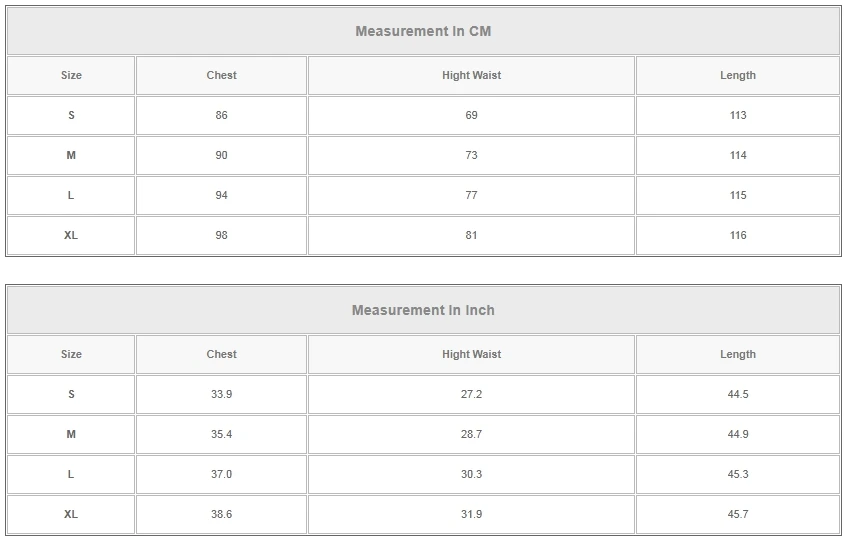Select the S size cell in the Inch table
The height and width of the screenshot is (541, 845).
[71, 394]
